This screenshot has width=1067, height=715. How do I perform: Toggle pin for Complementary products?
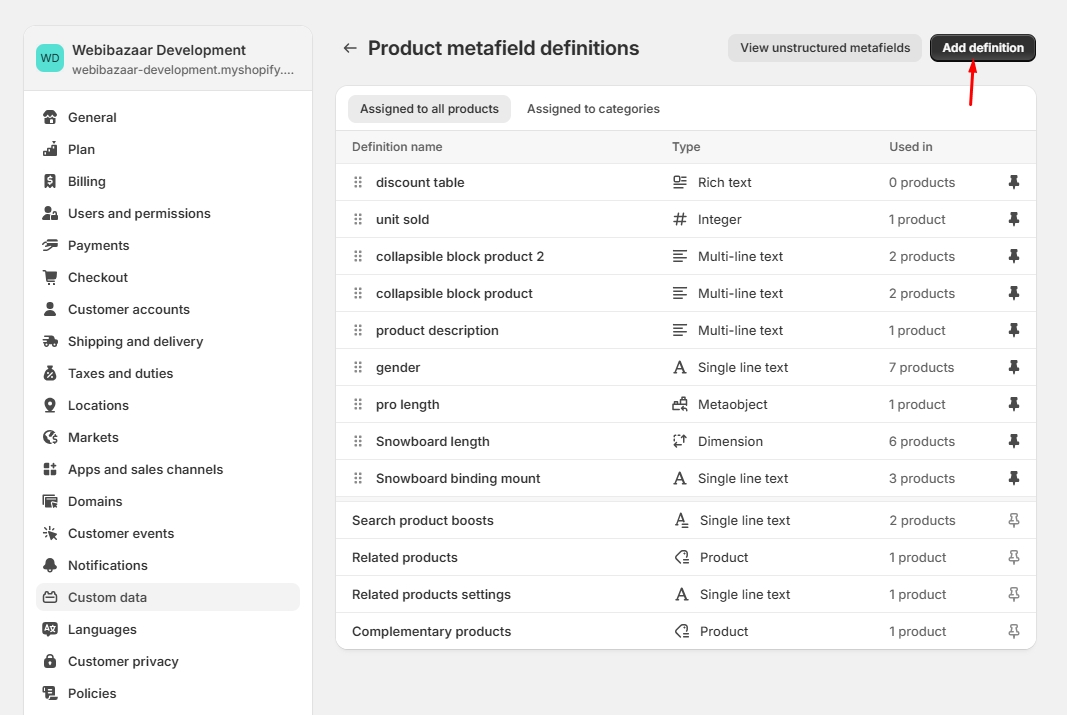pos(1014,632)
